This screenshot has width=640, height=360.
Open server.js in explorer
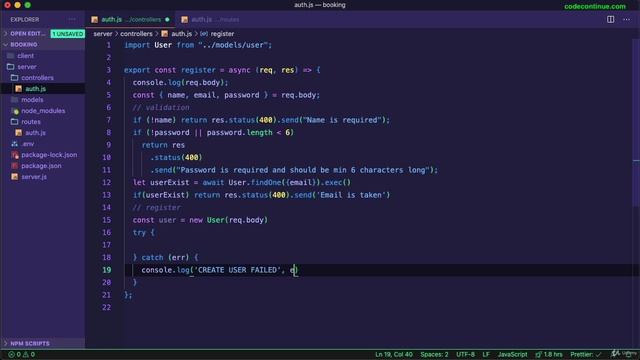(34, 177)
